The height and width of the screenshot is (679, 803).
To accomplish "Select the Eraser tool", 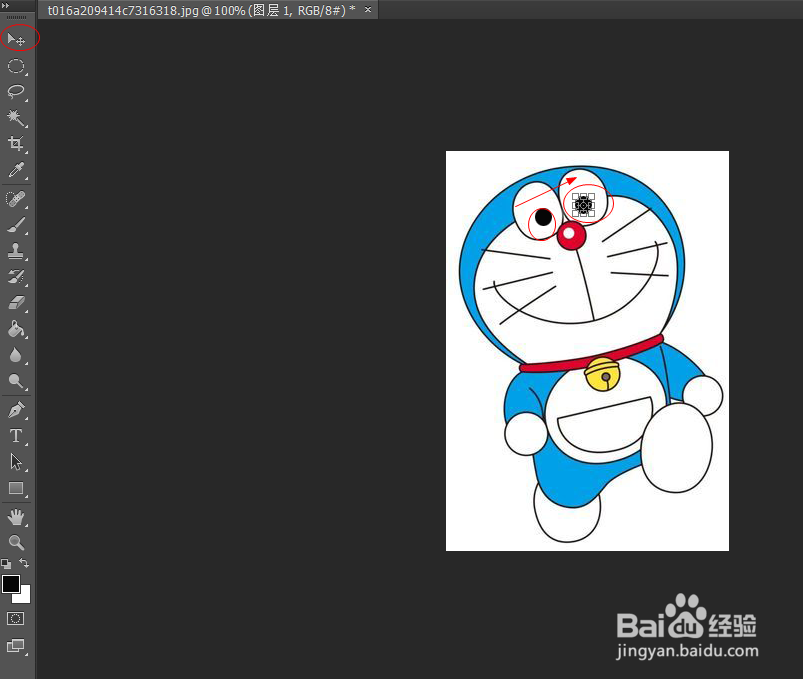I will coord(16,303).
